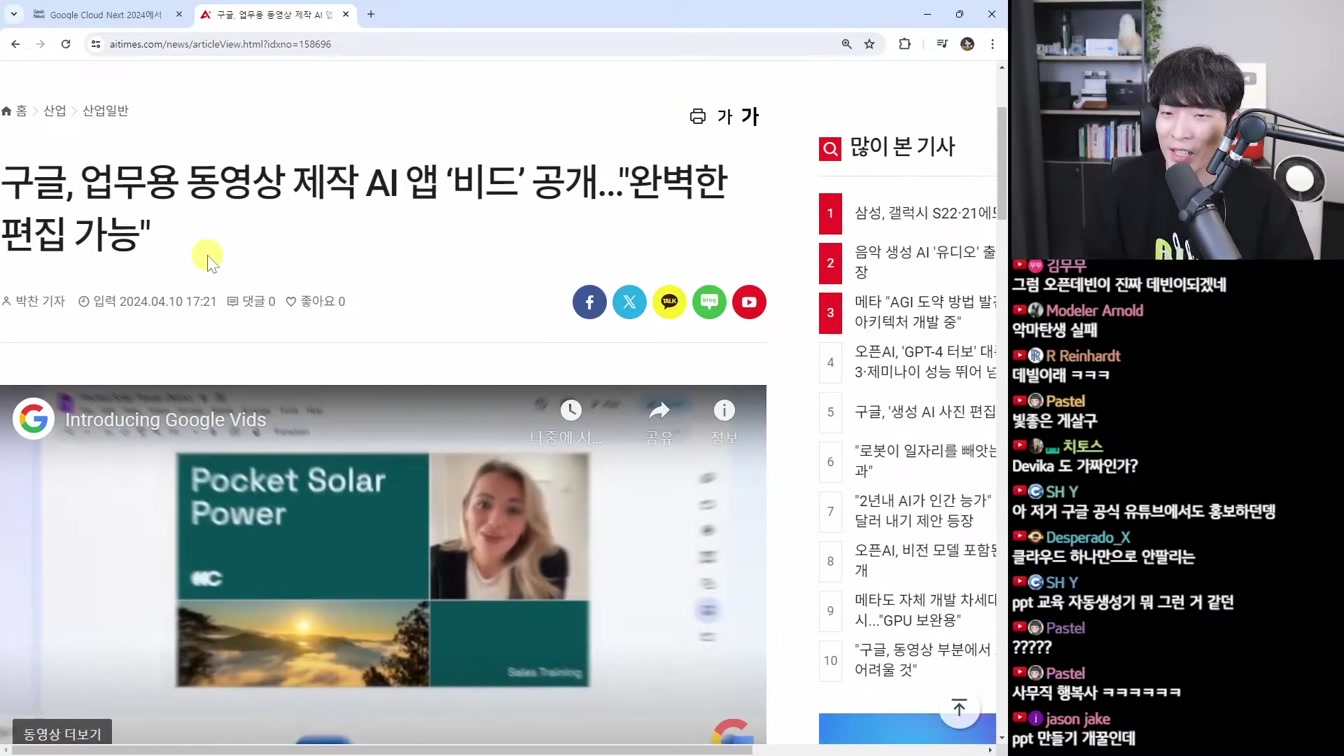This screenshot has width=1344, height=756.
Task: Click the browser back arrow
Action: coord(15,44)
